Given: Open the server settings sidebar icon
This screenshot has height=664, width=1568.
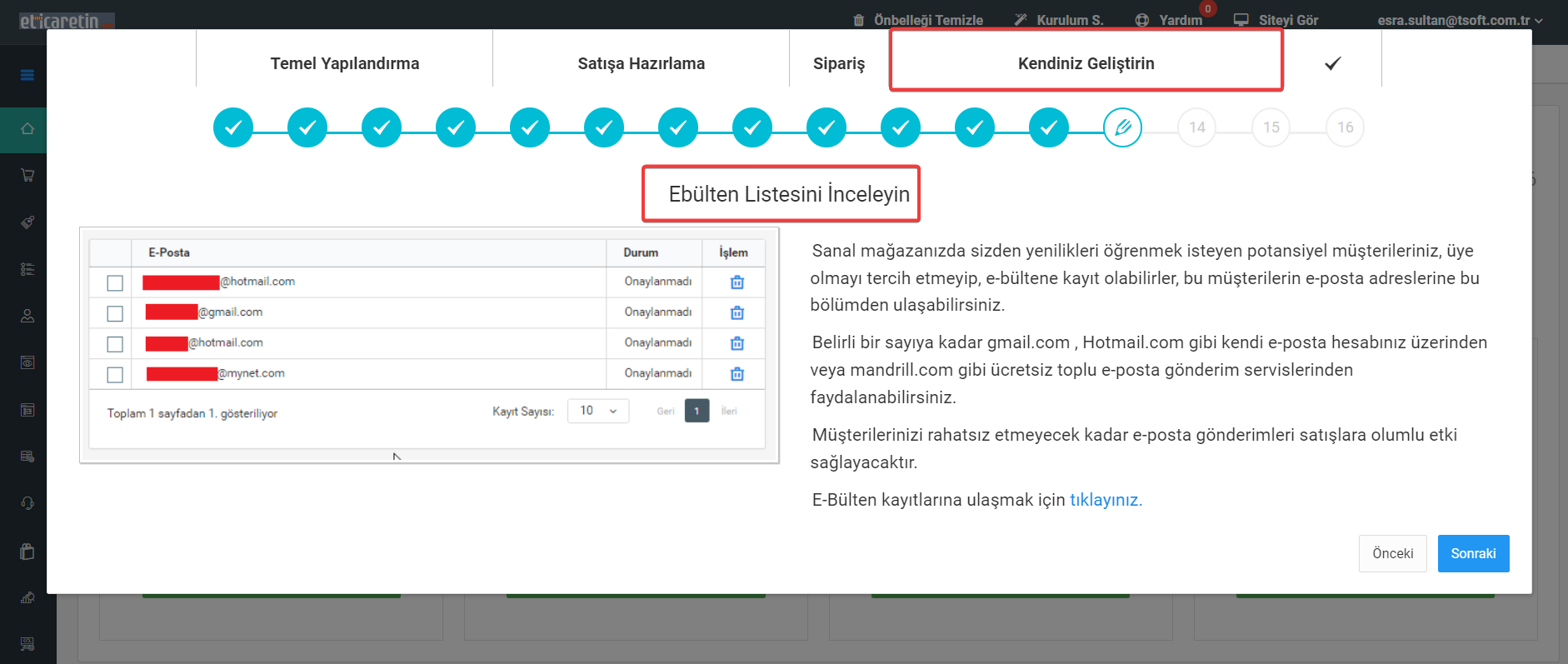Looking at the screenshot, I should (27, 457).
